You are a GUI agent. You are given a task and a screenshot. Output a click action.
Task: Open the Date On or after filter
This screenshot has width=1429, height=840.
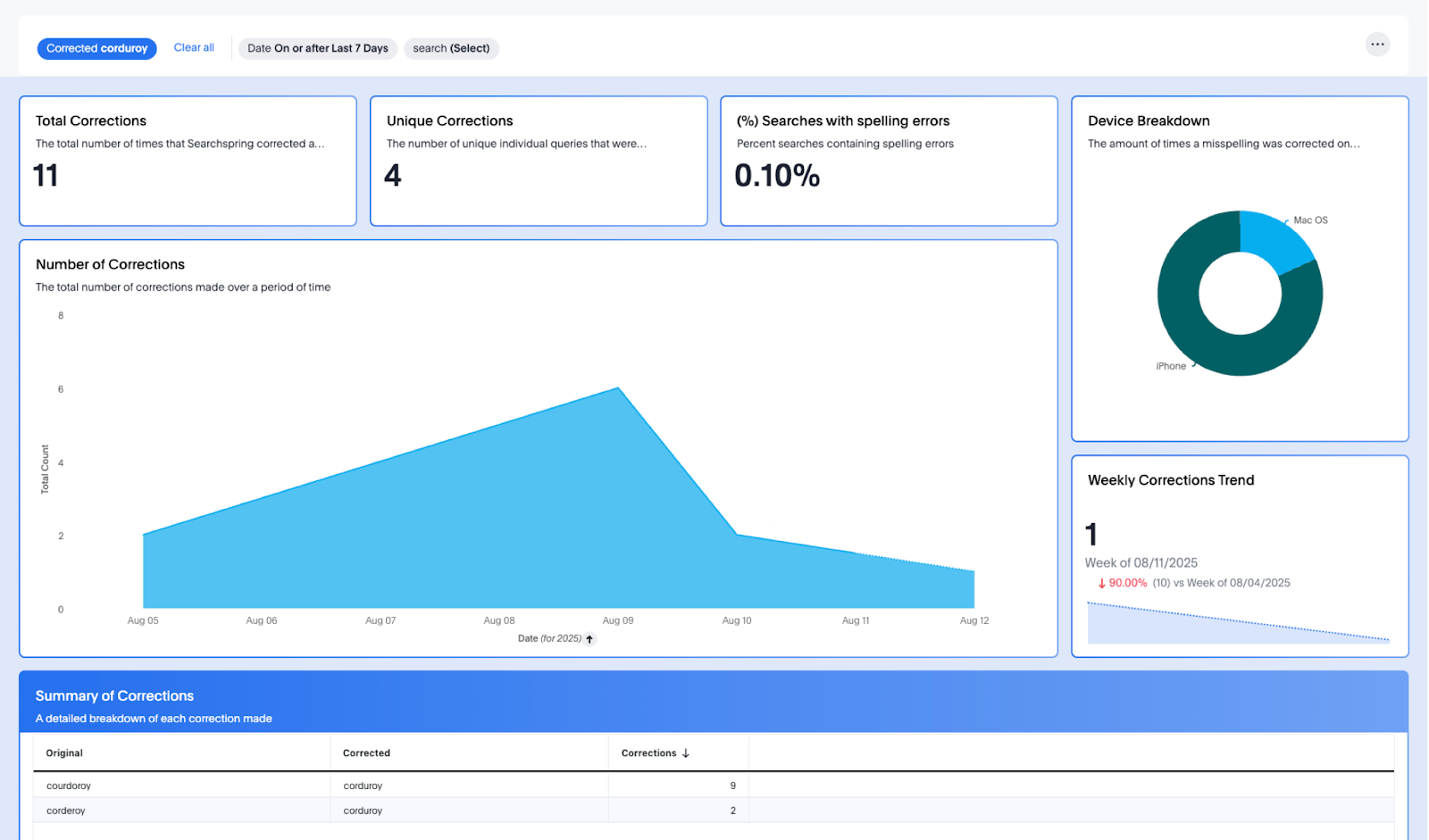tap(317, 49)
